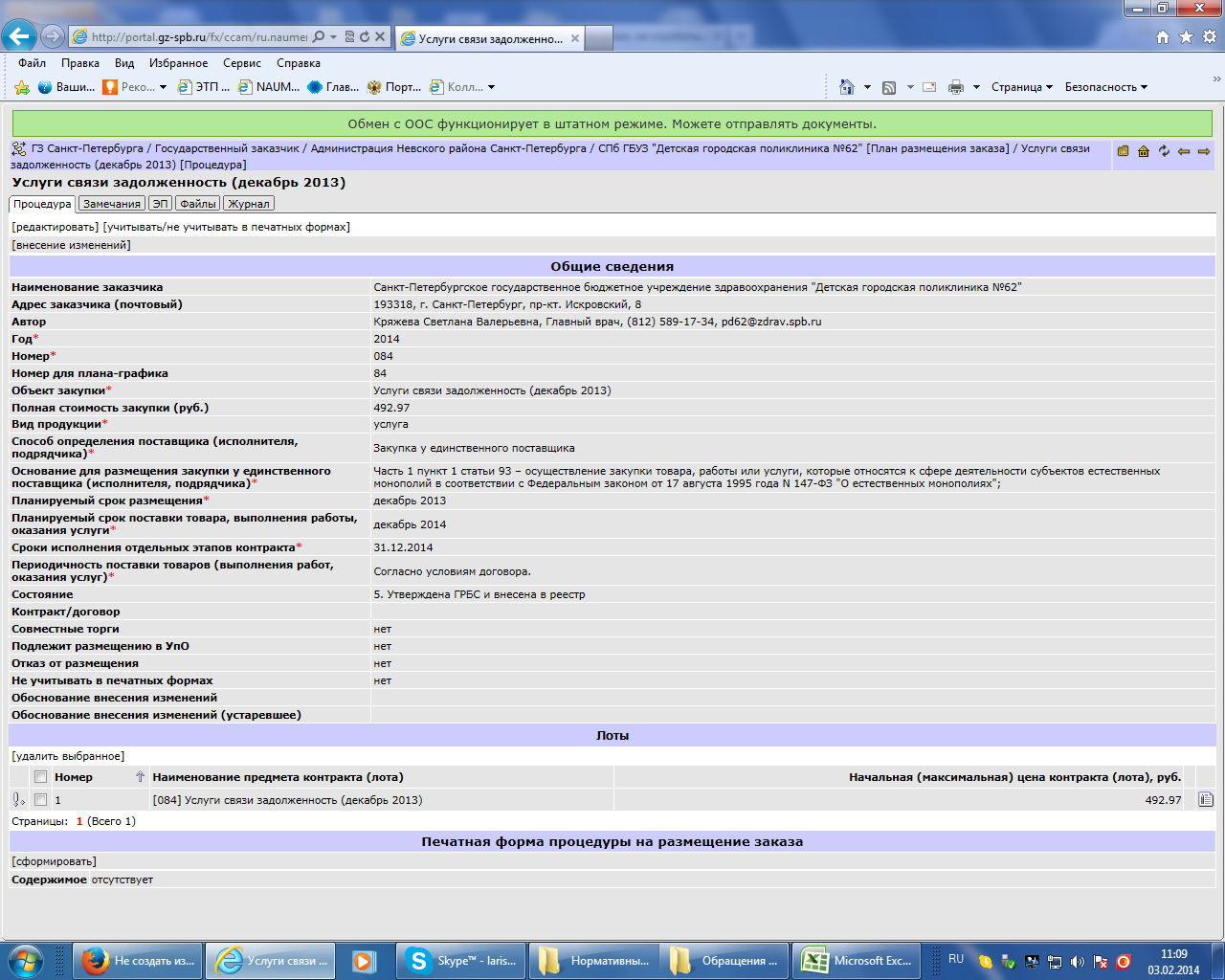Viewport: 1225px width, 980px height.
Task: Click the portal folder icon beside breadcrumb
Action: click(x=1124, y=151)
